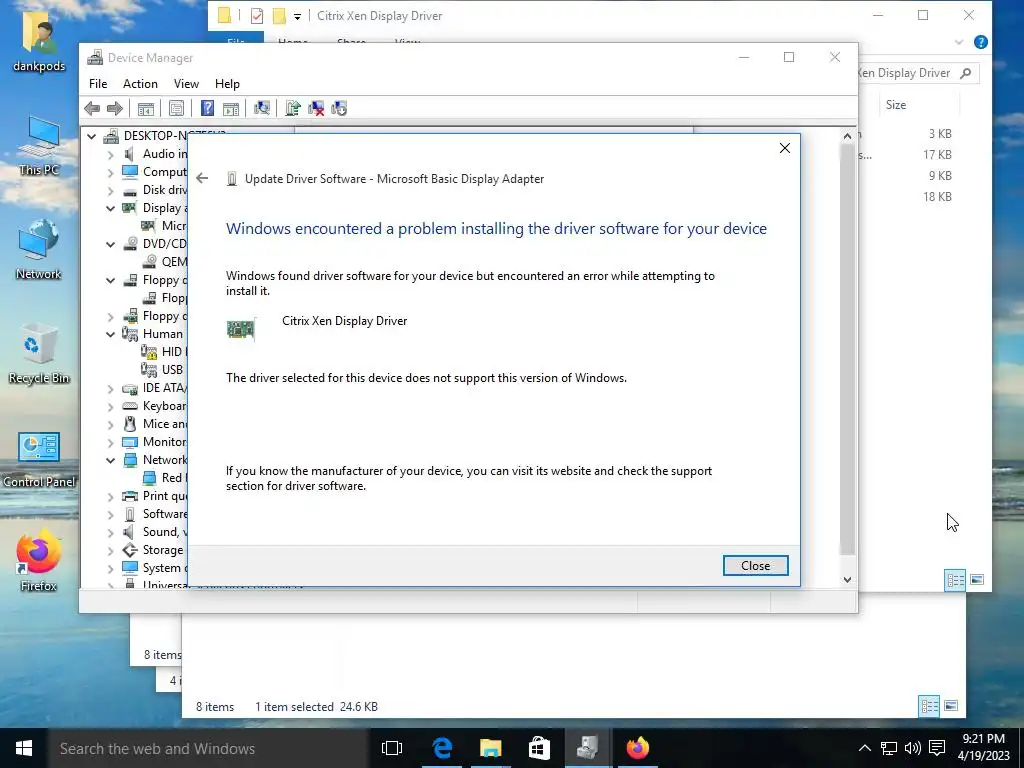Click the Start button

click(x=24, y=748)
